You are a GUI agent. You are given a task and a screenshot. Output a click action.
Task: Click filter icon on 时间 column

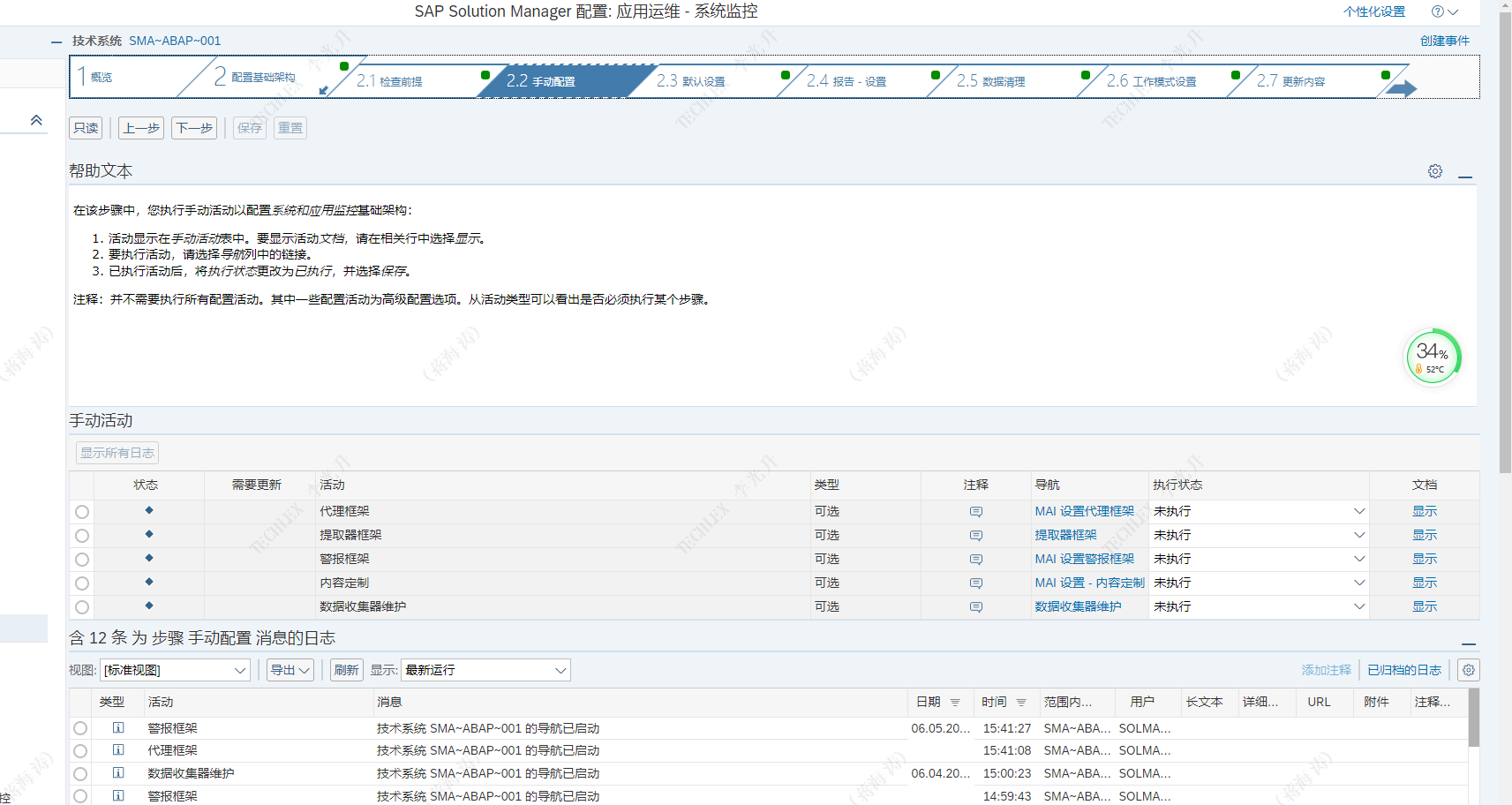(1021, 703)
